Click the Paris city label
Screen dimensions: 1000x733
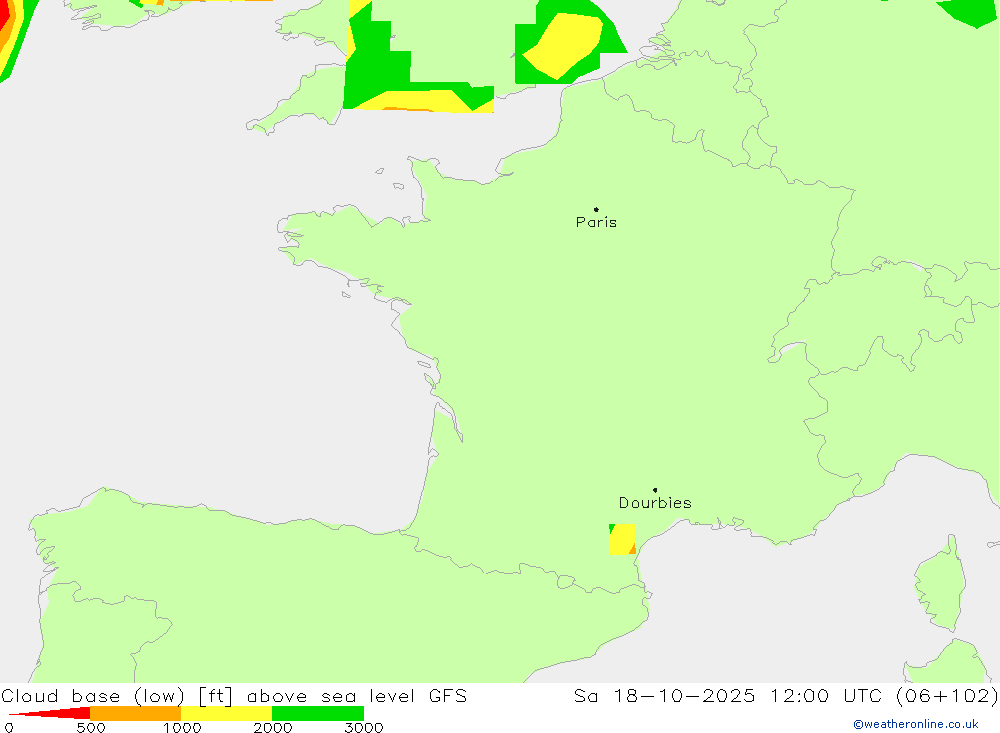[x=596, y=222]
